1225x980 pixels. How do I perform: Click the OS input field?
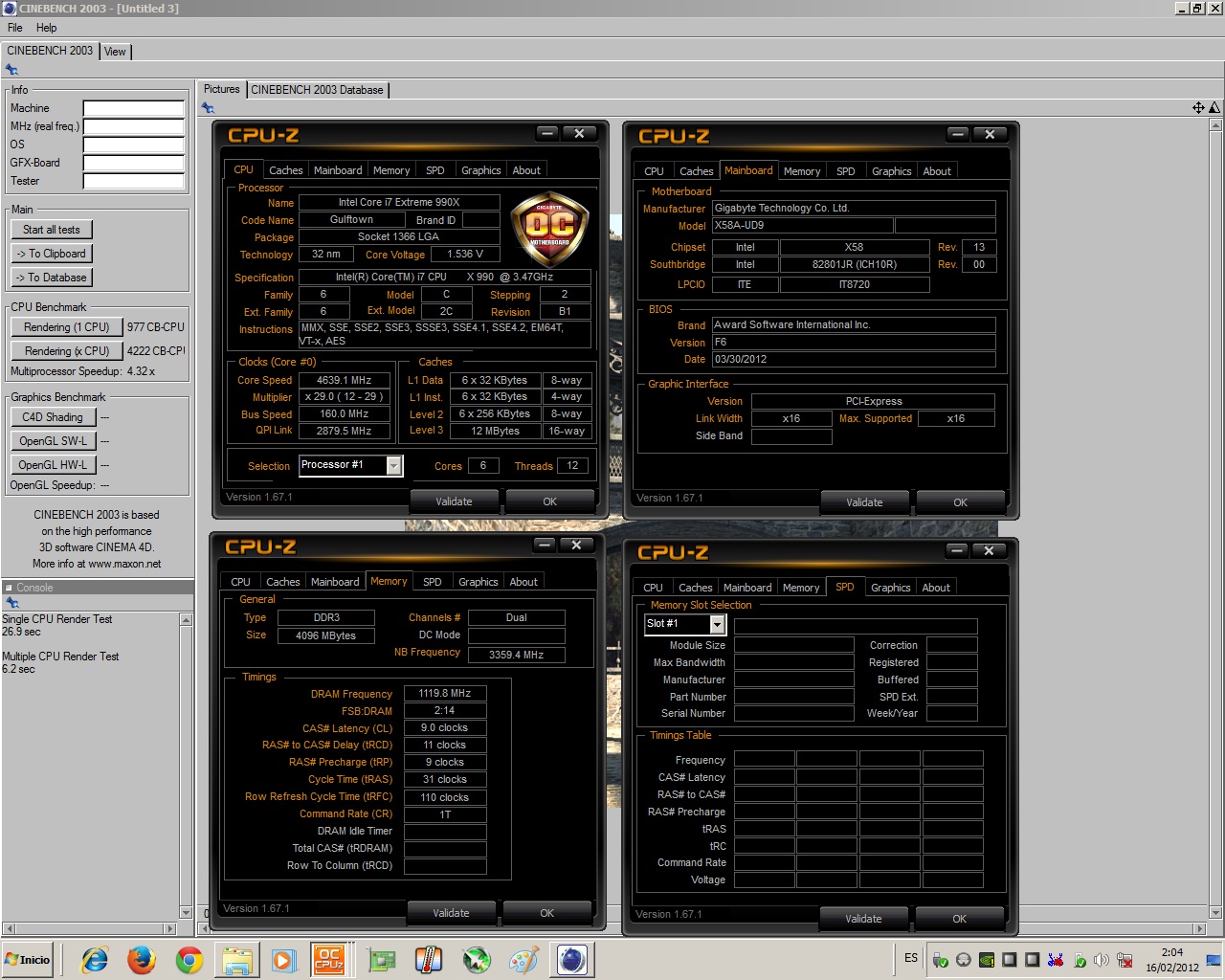coord(133,145)
